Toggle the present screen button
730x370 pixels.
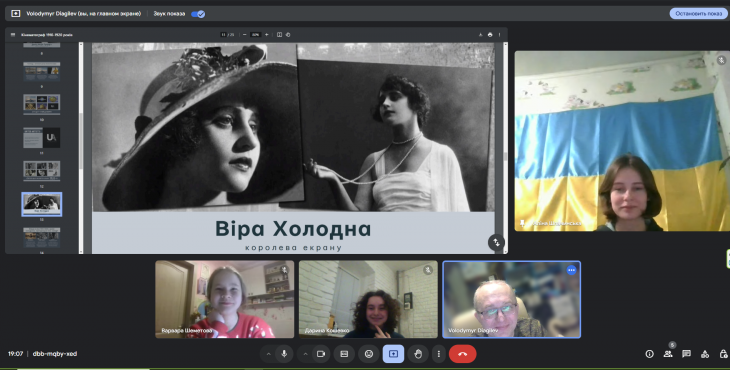pos(393,354)
